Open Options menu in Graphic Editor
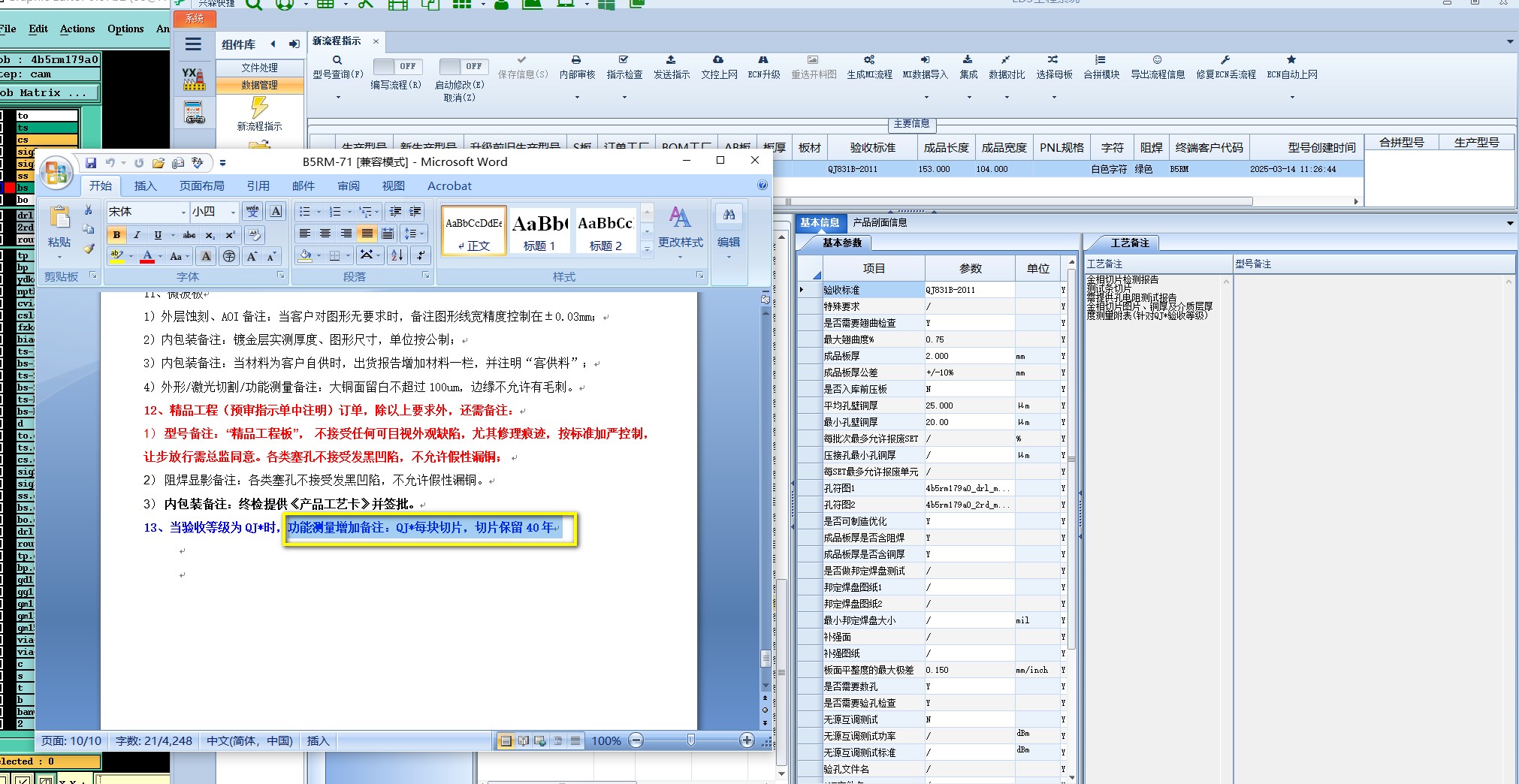The width and height of the screenshot is (1519, 784). (x=125, y=29)
